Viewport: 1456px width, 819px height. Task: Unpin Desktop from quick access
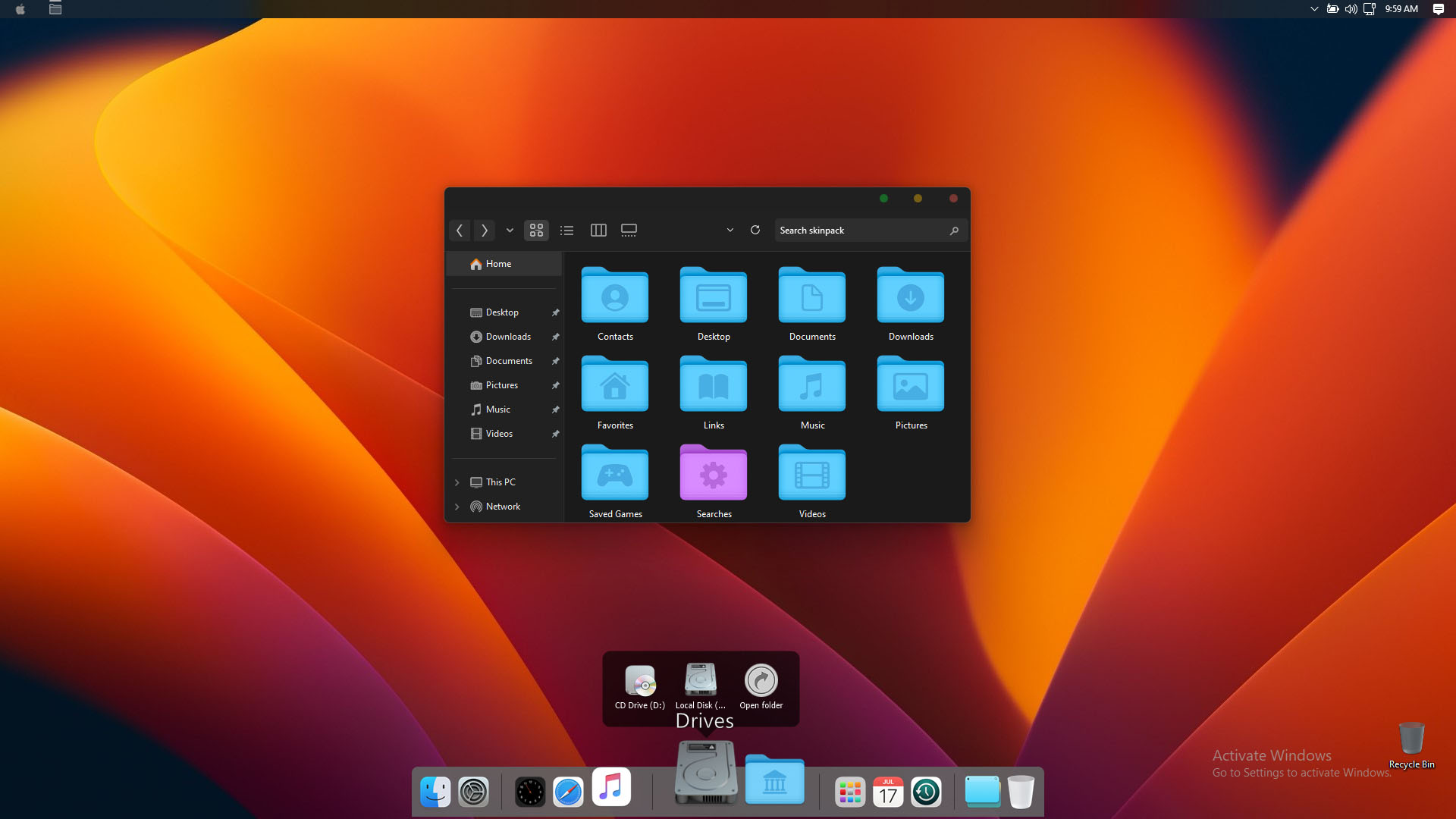(555, 312)
